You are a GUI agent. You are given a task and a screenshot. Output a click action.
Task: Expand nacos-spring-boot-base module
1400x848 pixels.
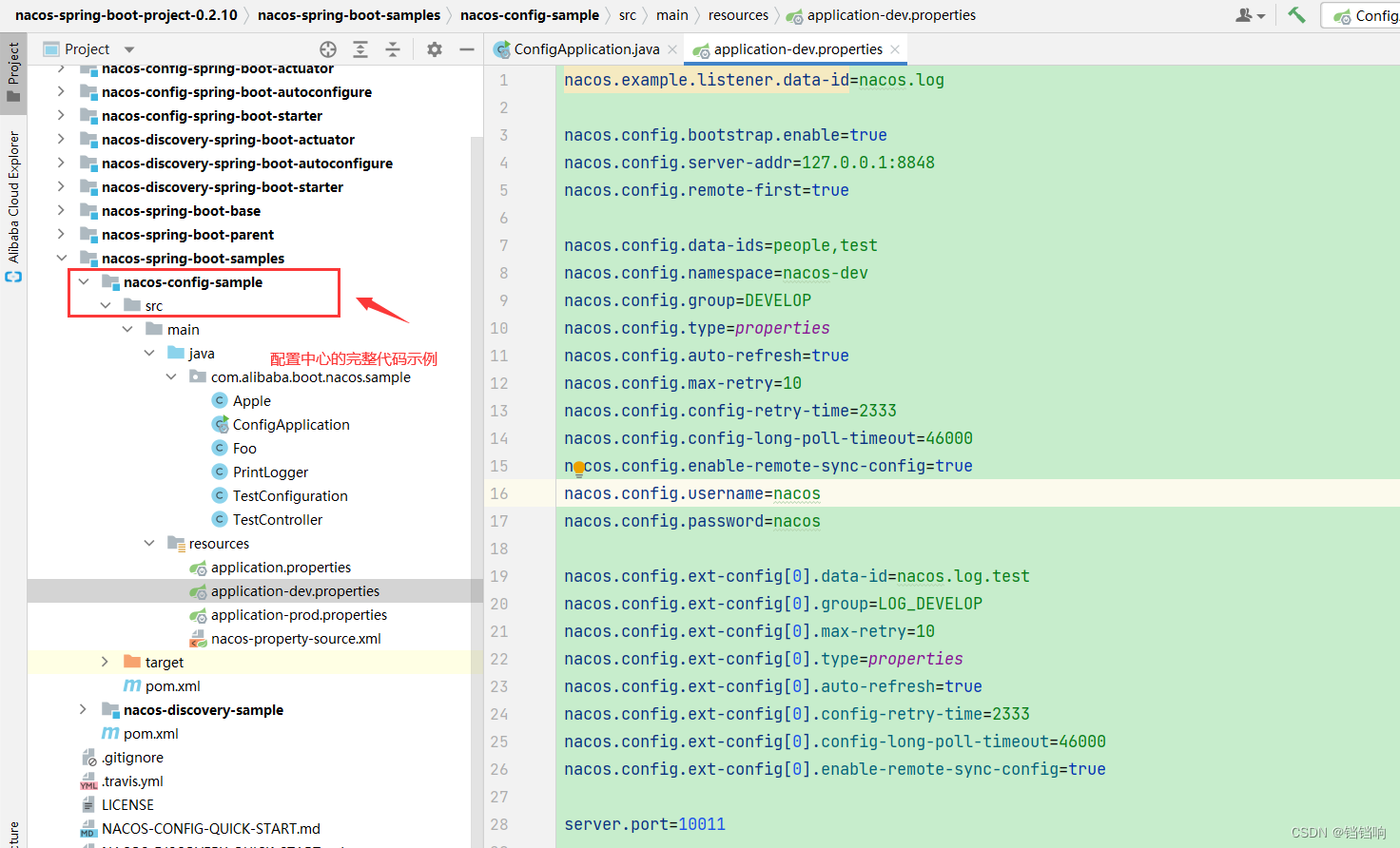61,211
